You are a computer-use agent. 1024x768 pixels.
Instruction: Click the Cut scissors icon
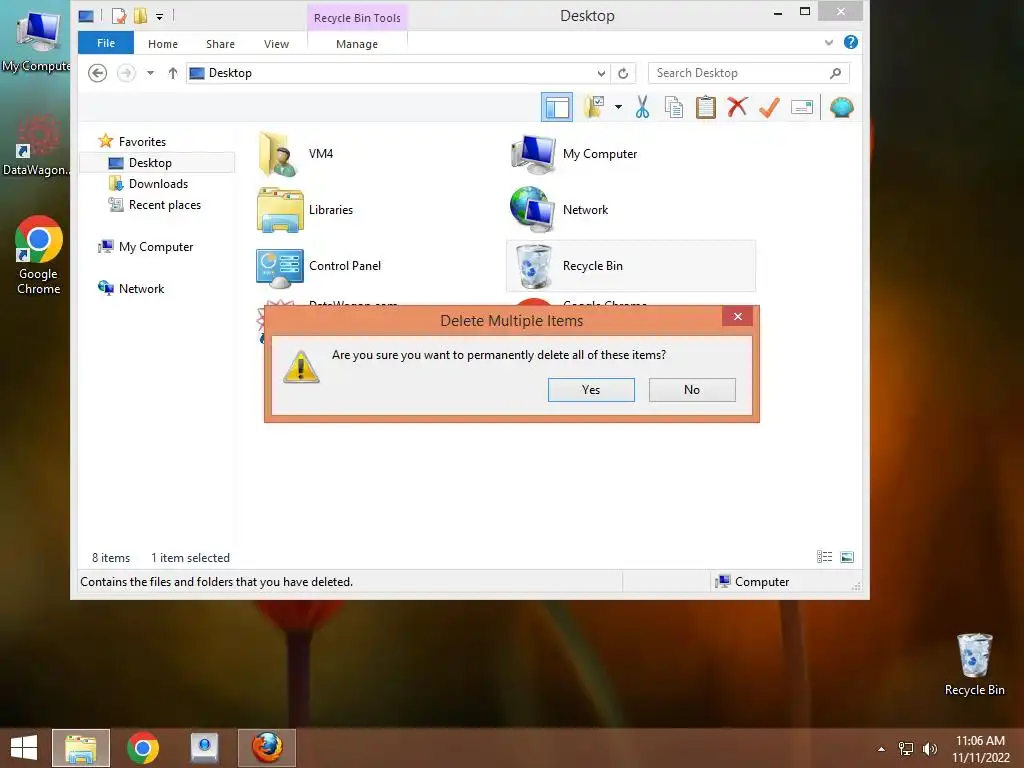click(x=642, y=107)
